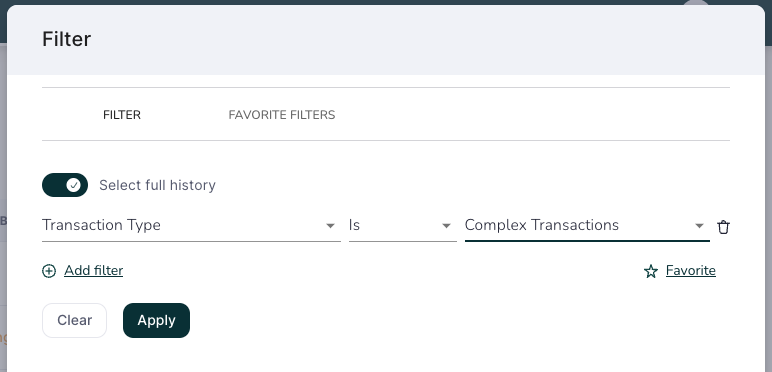Click the checkmark knob on the history switch
772x372 pixels.
(x=74, y=185)
